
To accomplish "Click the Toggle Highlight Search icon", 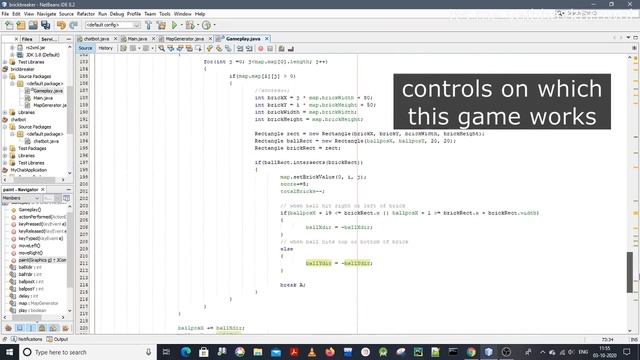I will coord(189,49).
